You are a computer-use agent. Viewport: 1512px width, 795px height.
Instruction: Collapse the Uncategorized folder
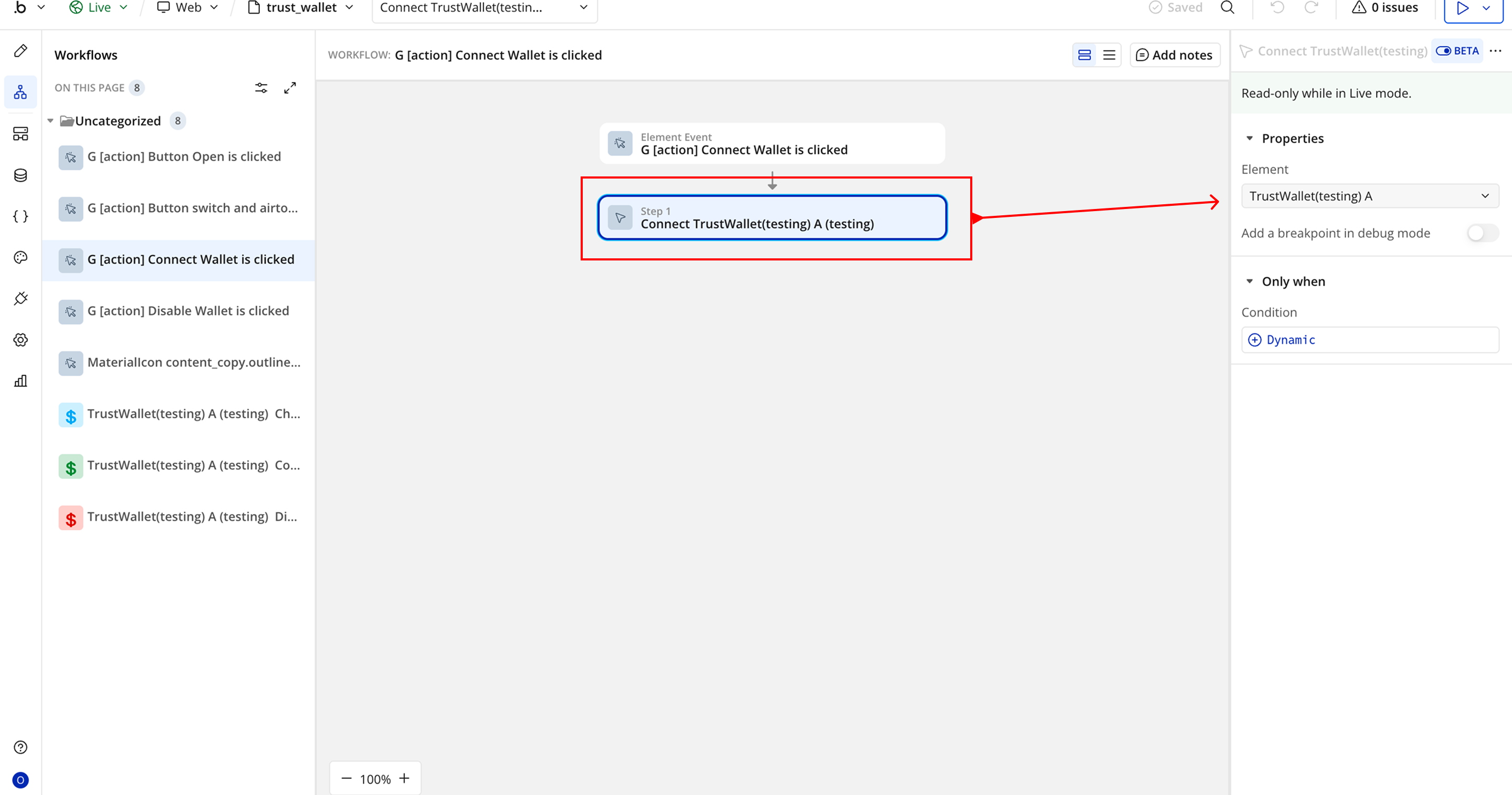[50, 121]
